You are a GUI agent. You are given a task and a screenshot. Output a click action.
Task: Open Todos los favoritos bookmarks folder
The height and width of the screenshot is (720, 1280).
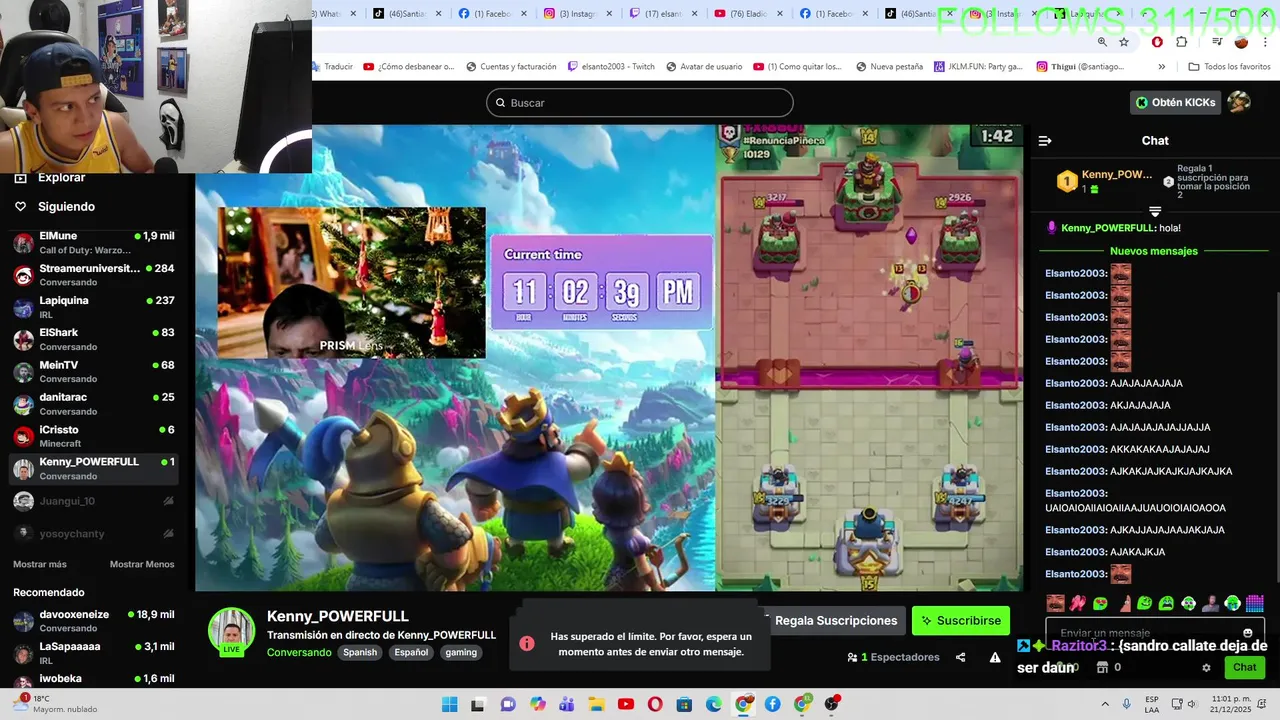point(1229,67)
